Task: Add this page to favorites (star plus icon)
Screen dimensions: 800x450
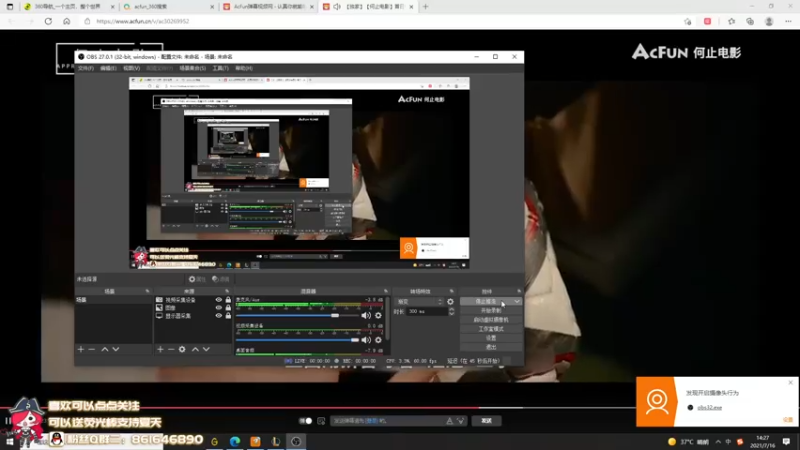Action: pos(688,21)
